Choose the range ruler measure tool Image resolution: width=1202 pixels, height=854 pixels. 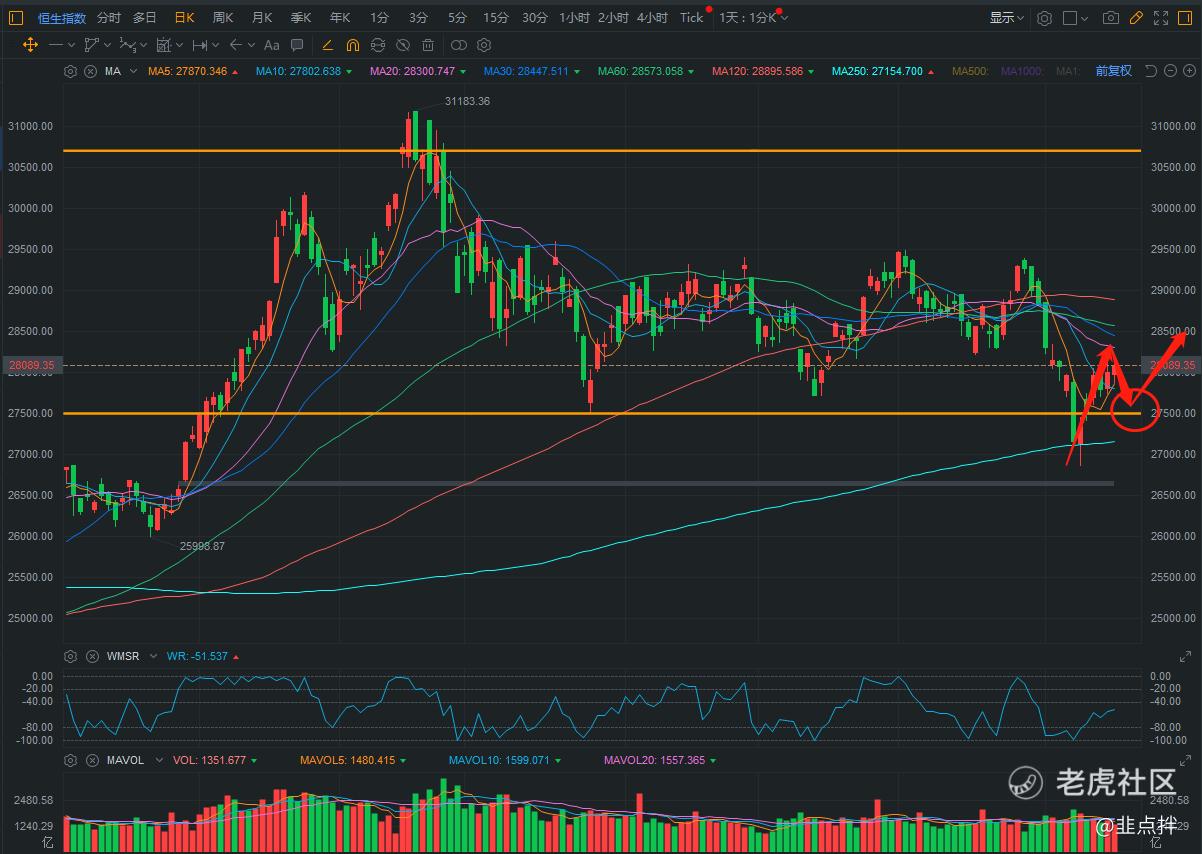coord(200,45)
